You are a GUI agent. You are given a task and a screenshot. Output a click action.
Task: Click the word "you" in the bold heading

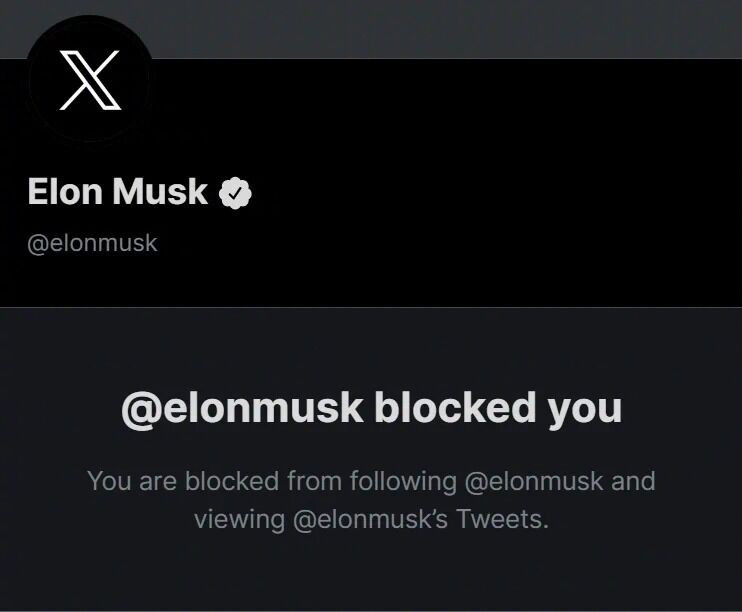(x=585, y=410)
